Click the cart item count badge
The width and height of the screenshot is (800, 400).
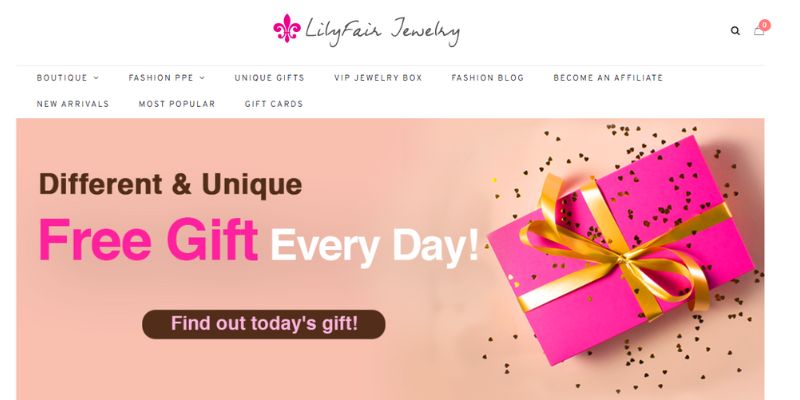point(764,25)
